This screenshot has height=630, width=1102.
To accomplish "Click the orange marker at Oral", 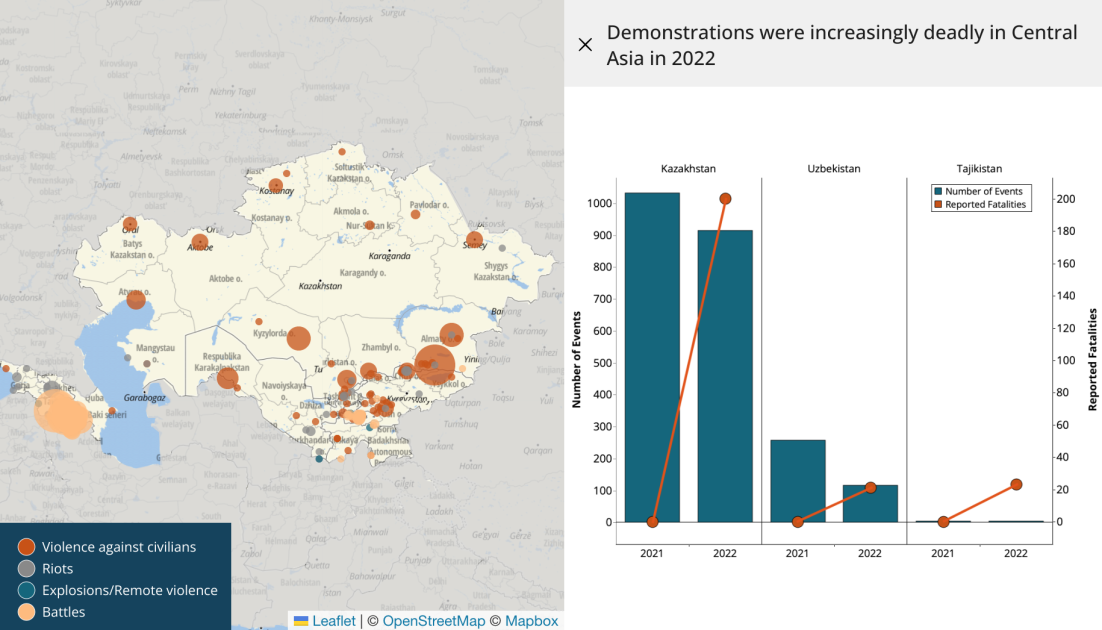I will tap(130, 224).
